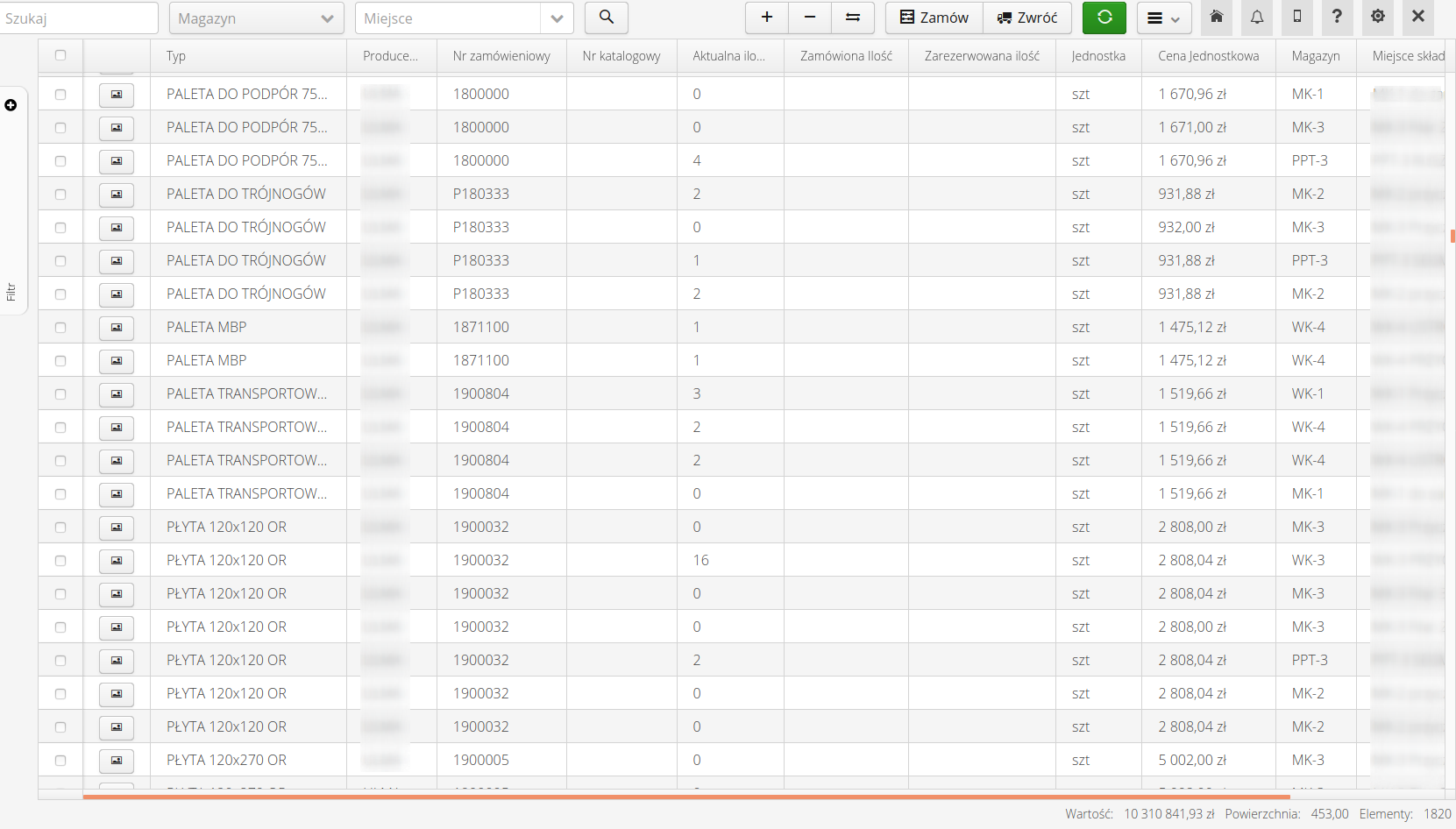Image resolution: width=1456 pixels, height=829 pixels.
Task: Go to home via house icon
Action: (x=1216, y=17)
